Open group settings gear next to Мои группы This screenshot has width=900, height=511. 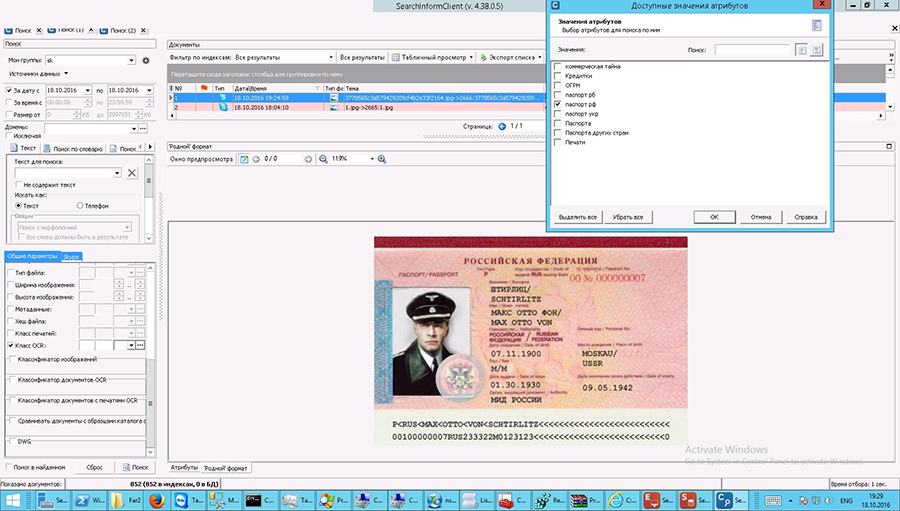point(146,60)
